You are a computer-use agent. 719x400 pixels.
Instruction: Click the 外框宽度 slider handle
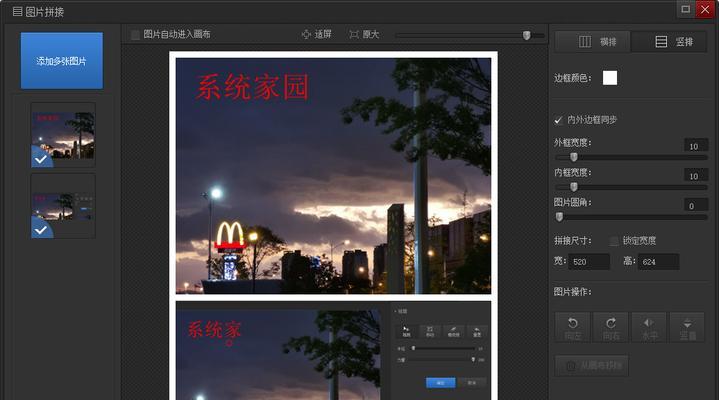click(574, 157)
